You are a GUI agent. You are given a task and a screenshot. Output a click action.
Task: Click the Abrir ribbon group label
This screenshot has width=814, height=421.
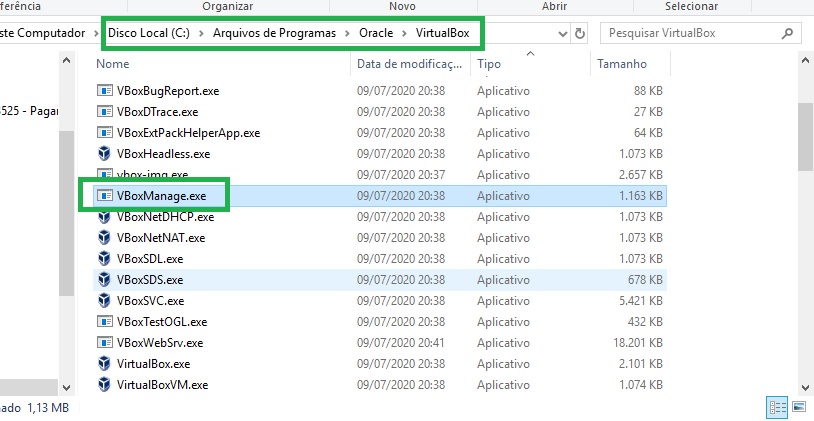coord(554,6)
